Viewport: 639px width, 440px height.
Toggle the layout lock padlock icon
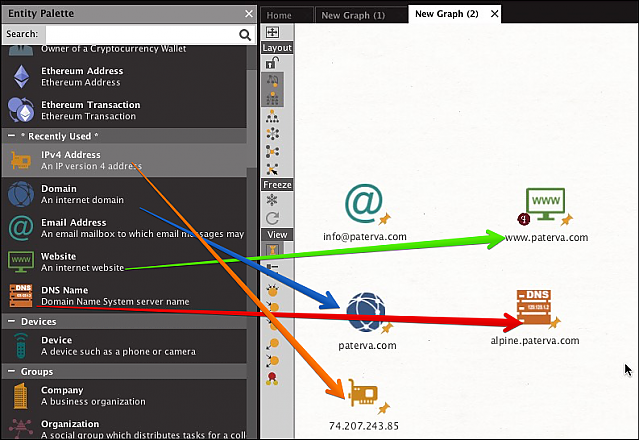pos(272,63)
